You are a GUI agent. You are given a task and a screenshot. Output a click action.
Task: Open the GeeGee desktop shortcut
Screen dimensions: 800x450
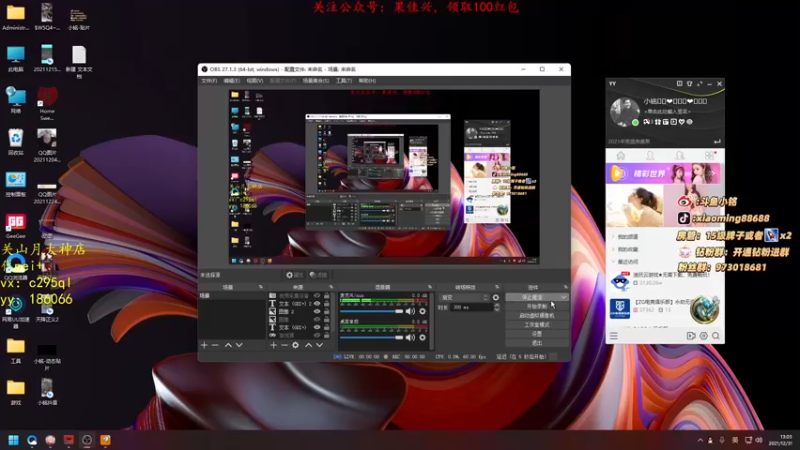click(16, 225)
